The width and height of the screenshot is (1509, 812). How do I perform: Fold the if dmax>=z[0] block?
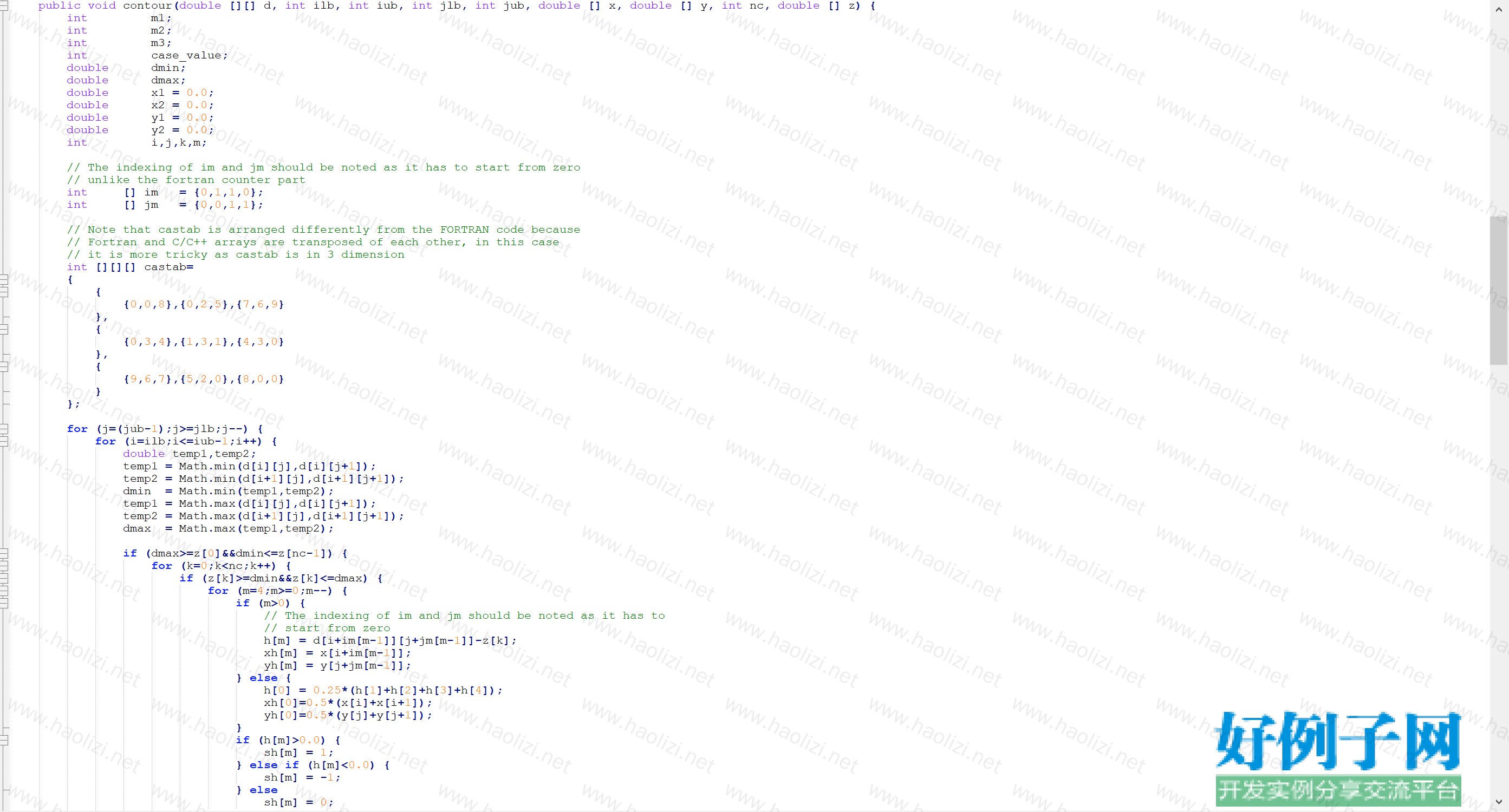coord(4,554)
